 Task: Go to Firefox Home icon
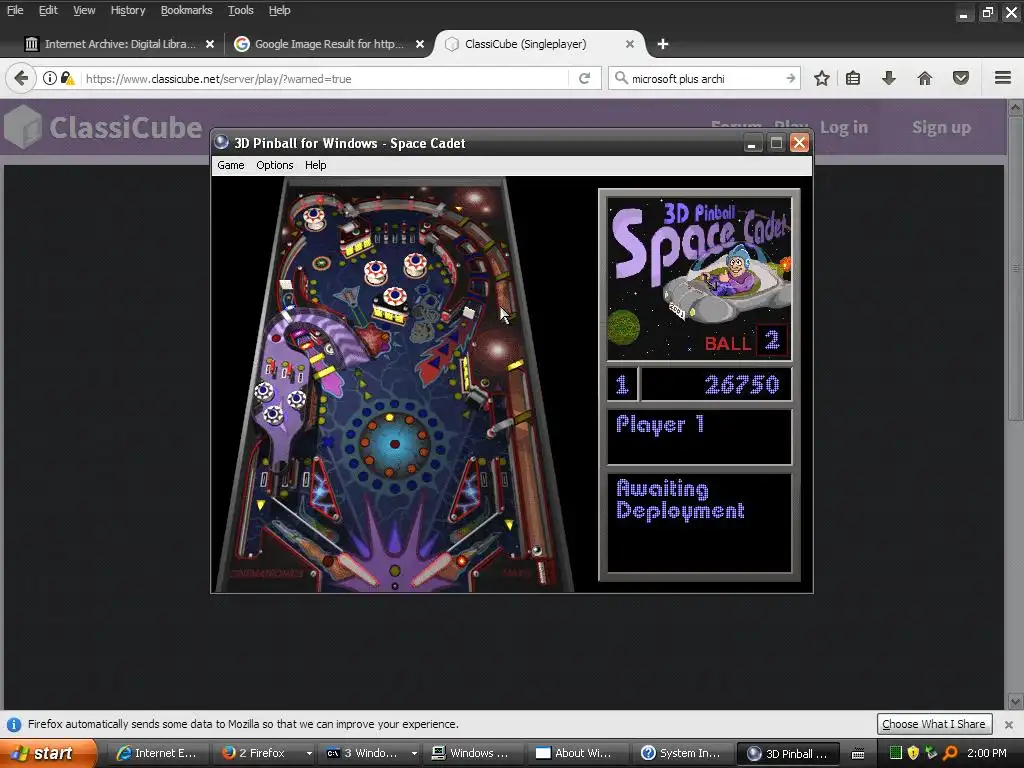pos(925,78)
